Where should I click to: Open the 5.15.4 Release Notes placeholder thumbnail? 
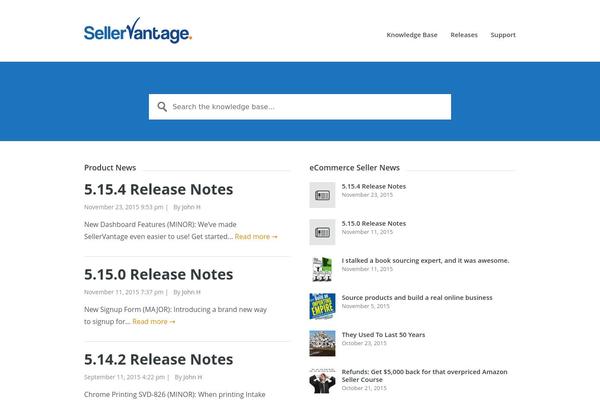pos(322,195)
